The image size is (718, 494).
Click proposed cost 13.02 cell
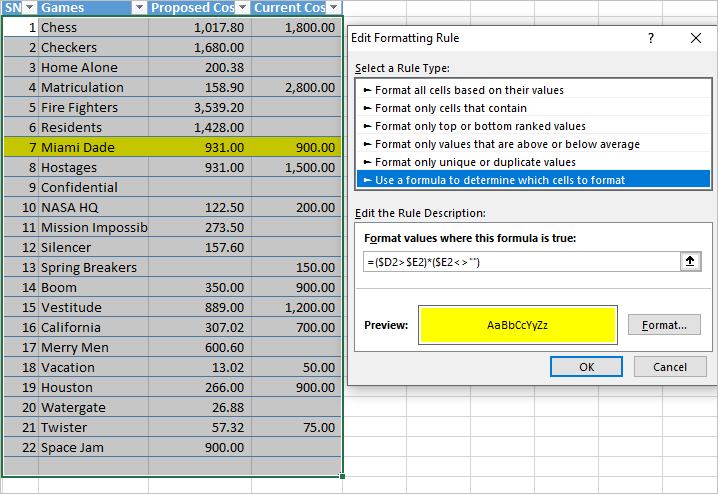coord(200,367)
